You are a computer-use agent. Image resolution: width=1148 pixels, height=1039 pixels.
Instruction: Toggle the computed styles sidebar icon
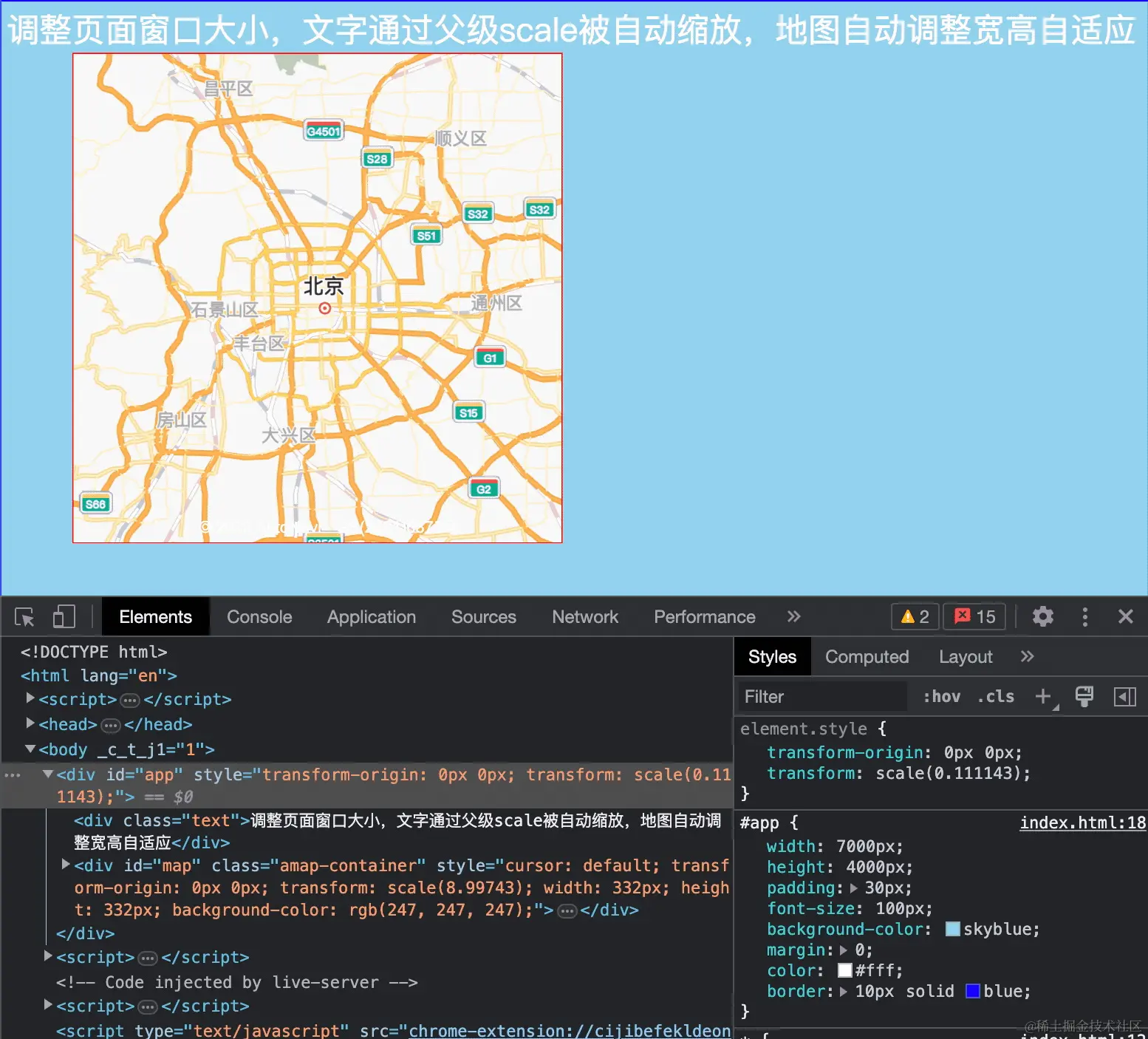point(1124,697)
